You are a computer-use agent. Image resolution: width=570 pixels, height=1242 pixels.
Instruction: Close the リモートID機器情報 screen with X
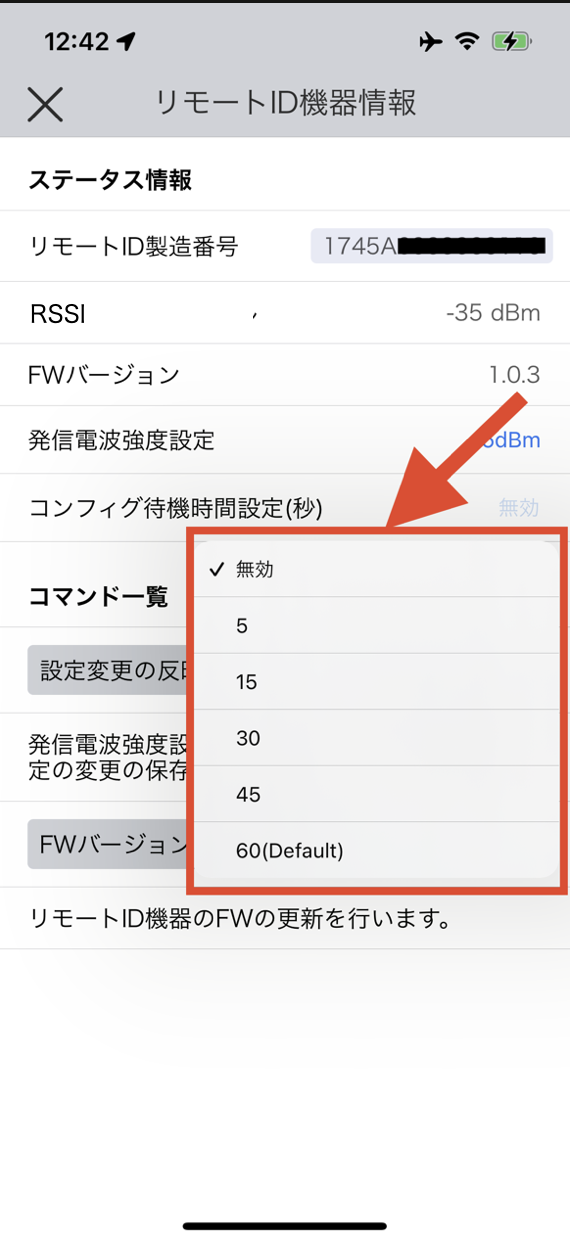pos(45,104)
